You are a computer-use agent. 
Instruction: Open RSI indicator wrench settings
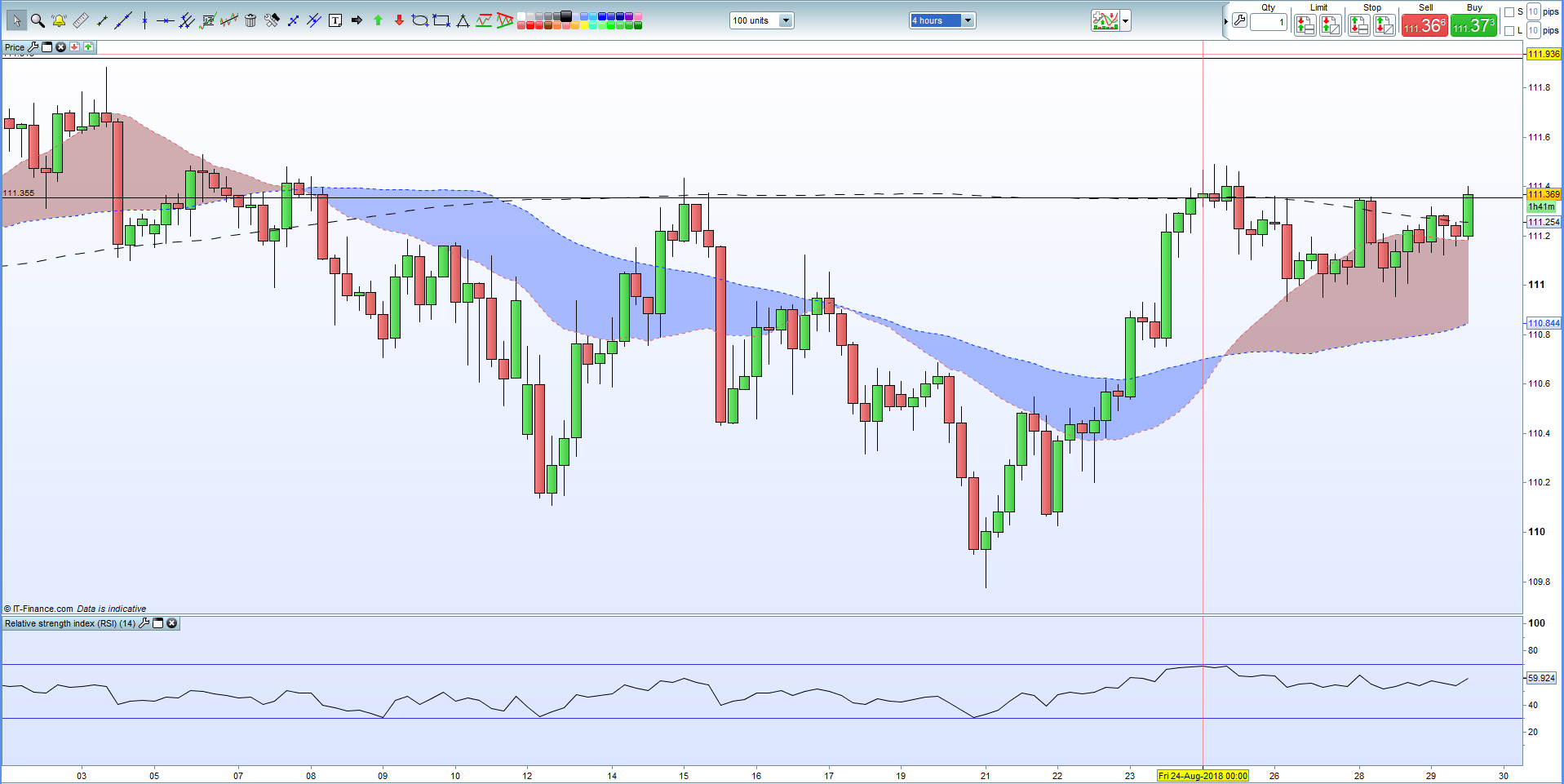144,623
